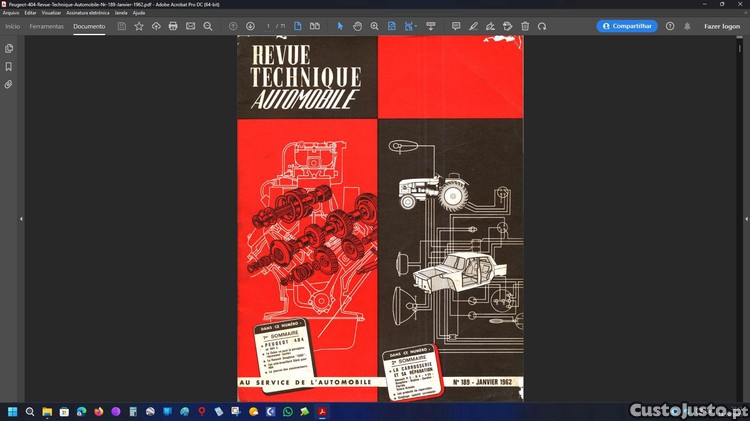Click the print icon in toolbar
Screen dimensions: 750x421
click(x=173, y=26)
